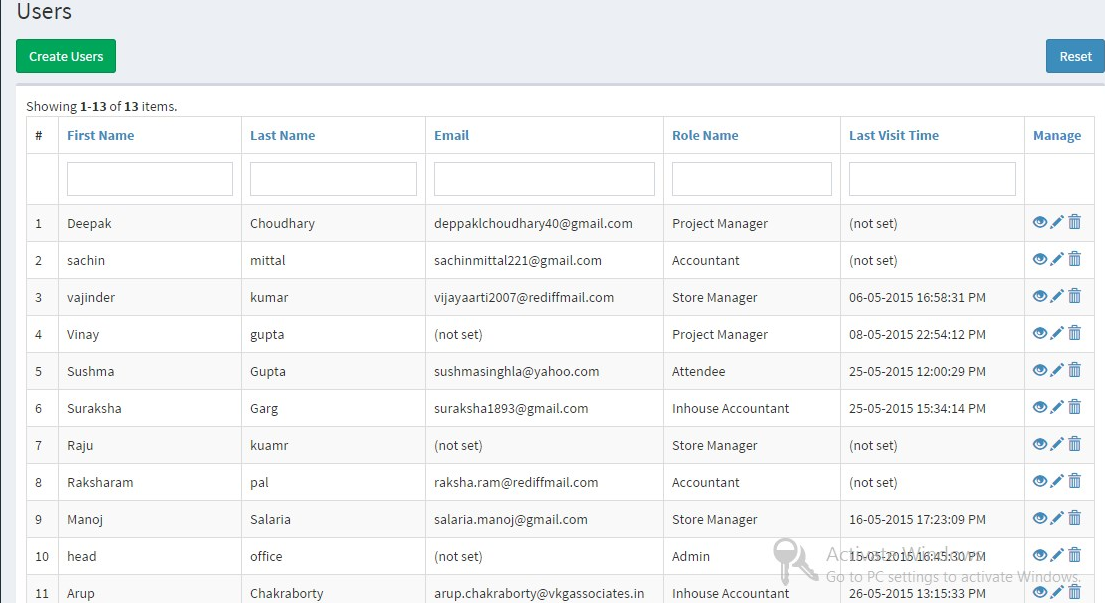The height and width of the screenshot is (603, 1105).
Task: Click the Reset button
Action: 1075,57
